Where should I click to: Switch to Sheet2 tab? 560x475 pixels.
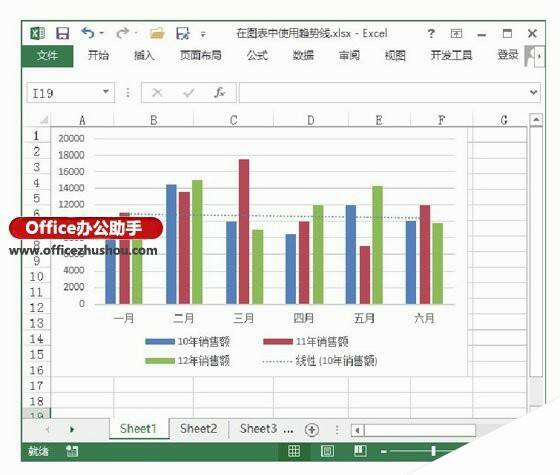(x=199, y=428)
